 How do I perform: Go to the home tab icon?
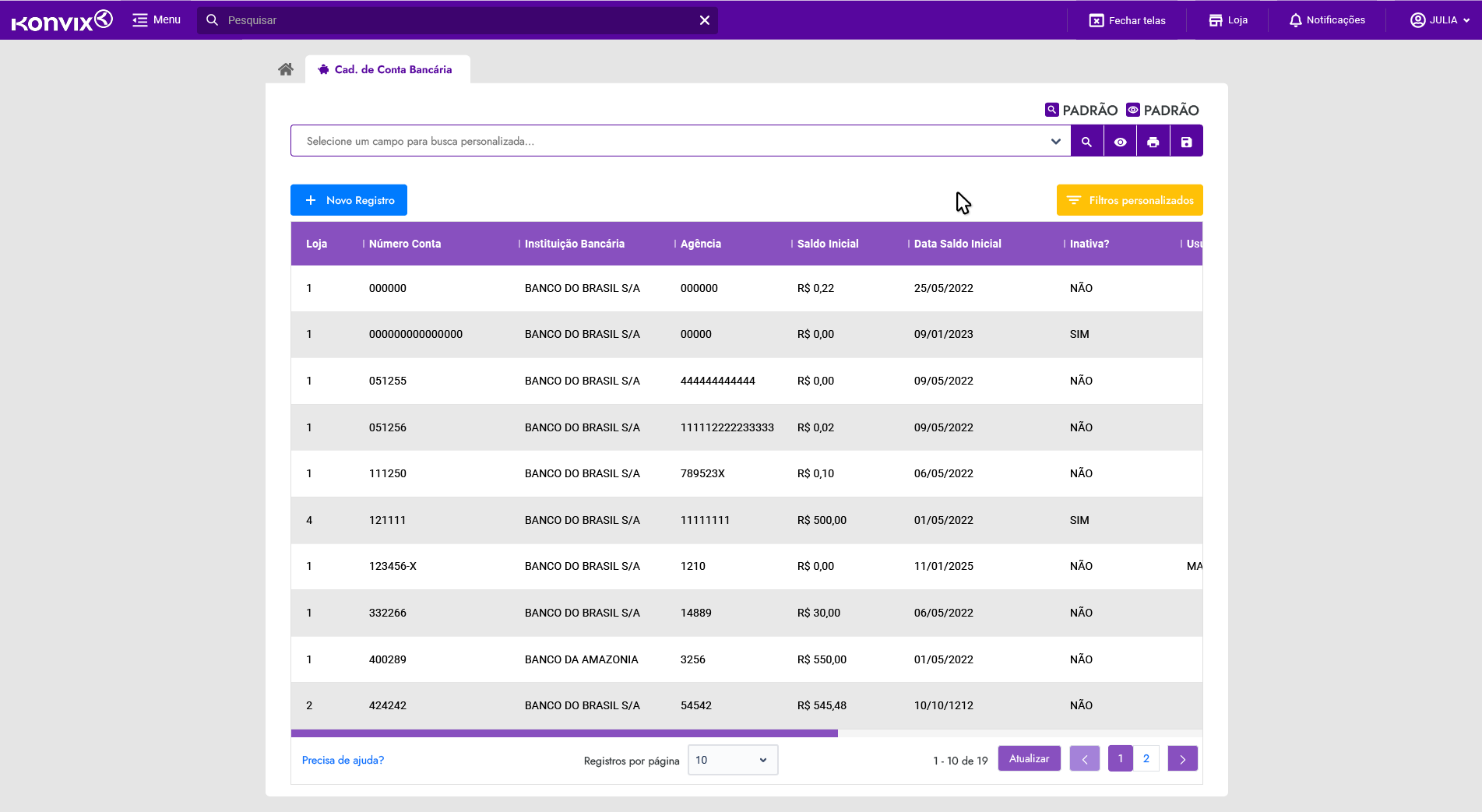coord(286,69)
